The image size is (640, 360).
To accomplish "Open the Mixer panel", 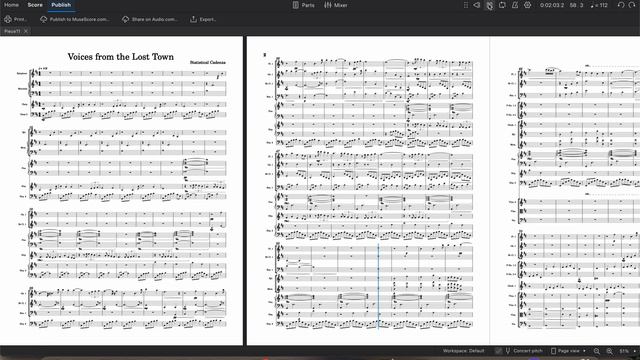I will 336,5.
